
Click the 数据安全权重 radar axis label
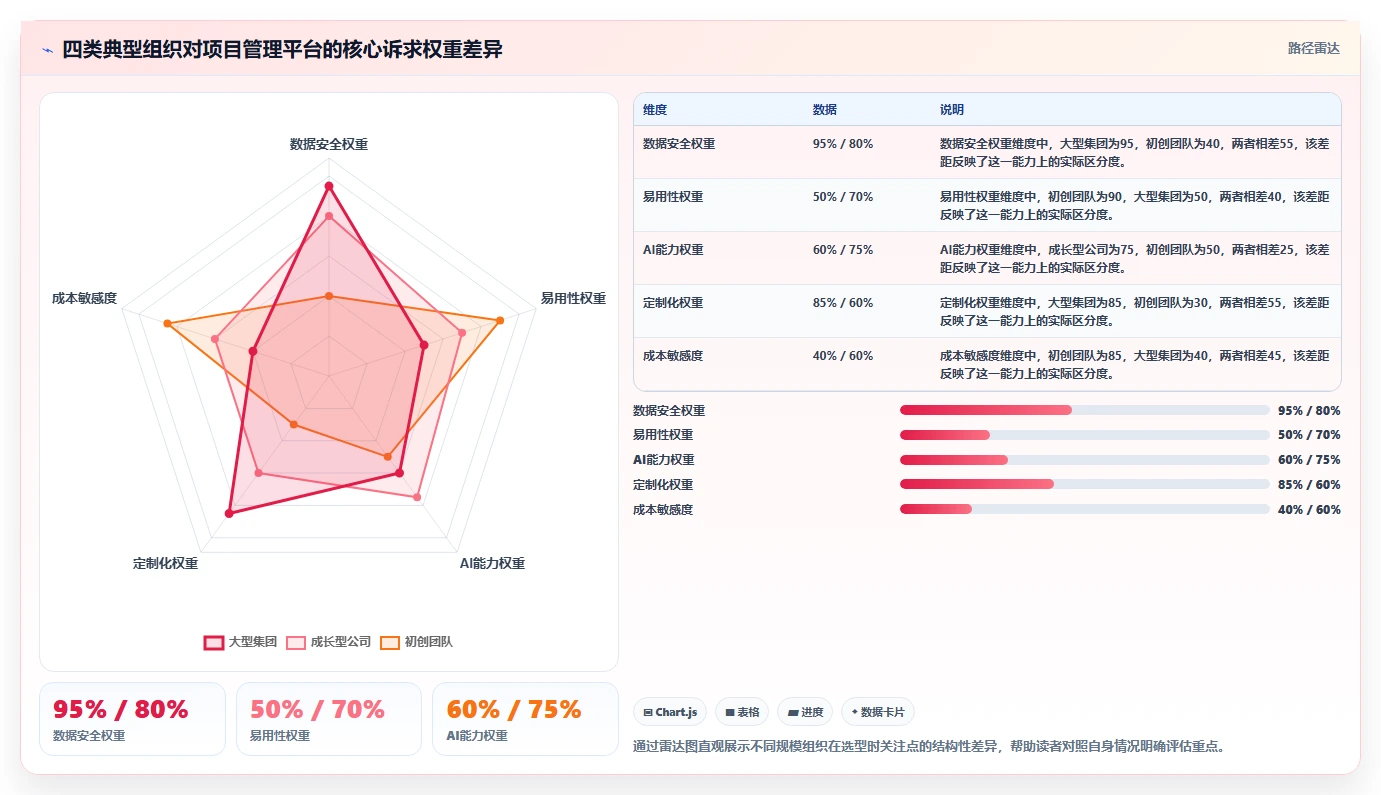pyautogui.click(x=329, y=144)
